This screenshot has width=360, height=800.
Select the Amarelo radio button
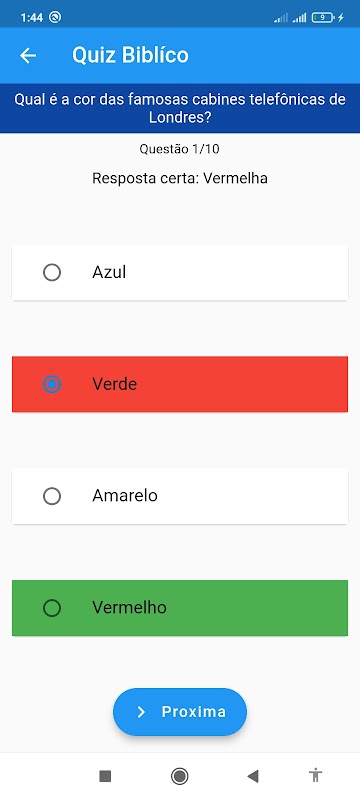coord(52,496)
